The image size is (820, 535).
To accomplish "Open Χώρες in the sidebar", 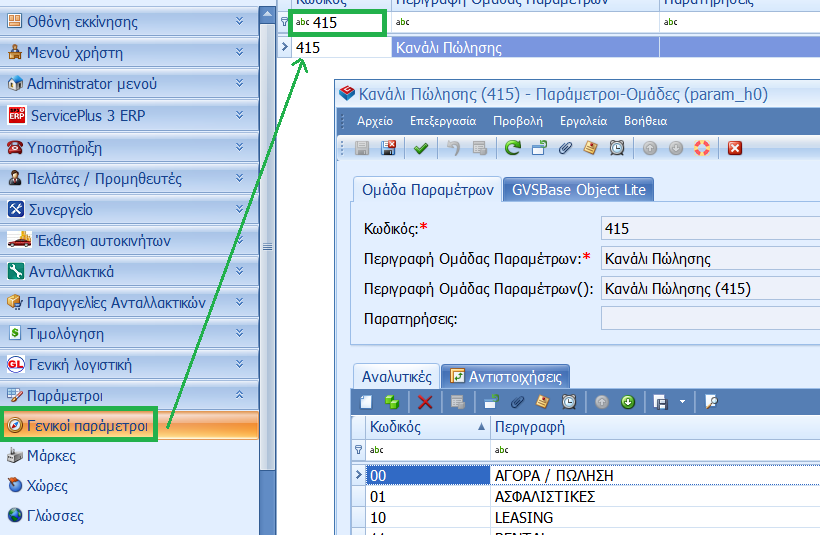I will (47, 486).
